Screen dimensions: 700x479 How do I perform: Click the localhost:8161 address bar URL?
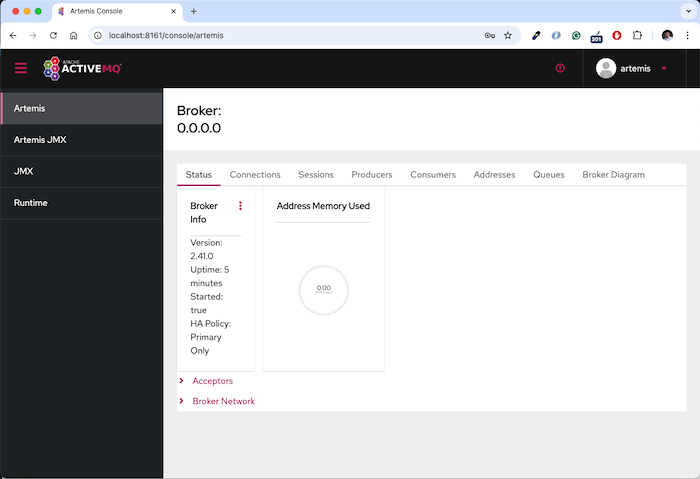click(166, 35)
